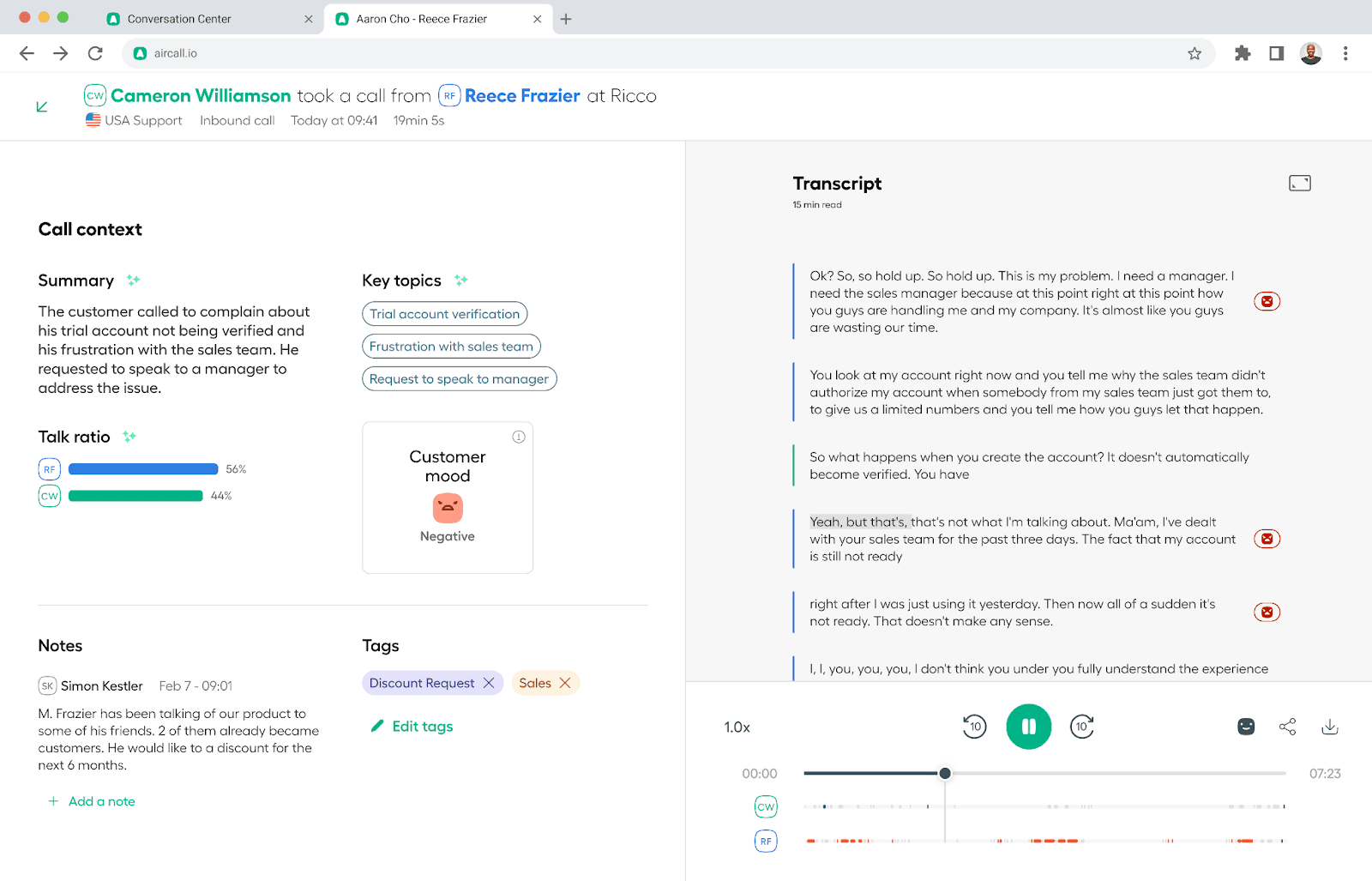Image resolution: width=1372 pixels, height=881 pixels.
Task: Remove the Sales tag
Action: pyautogui.click(x=565, y=683)
